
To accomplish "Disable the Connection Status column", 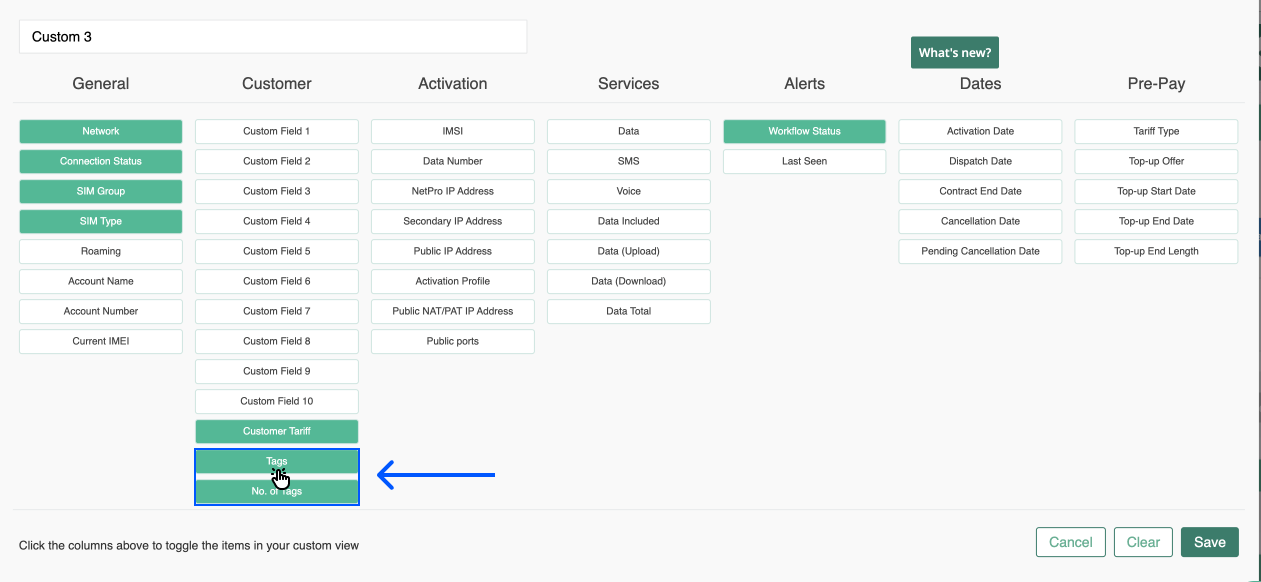I will coord(100,161).
